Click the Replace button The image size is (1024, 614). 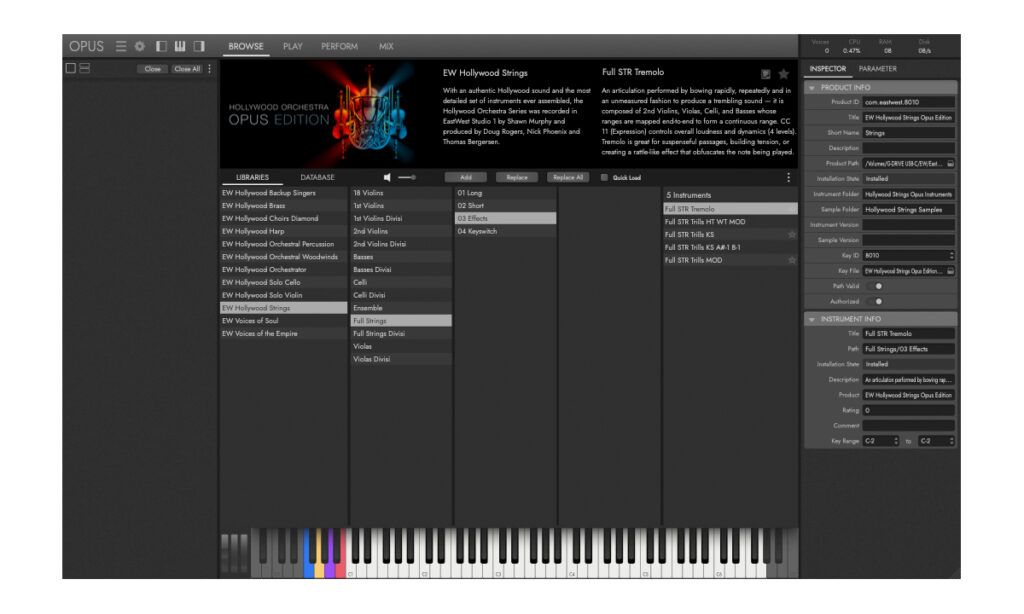[517, 177]
